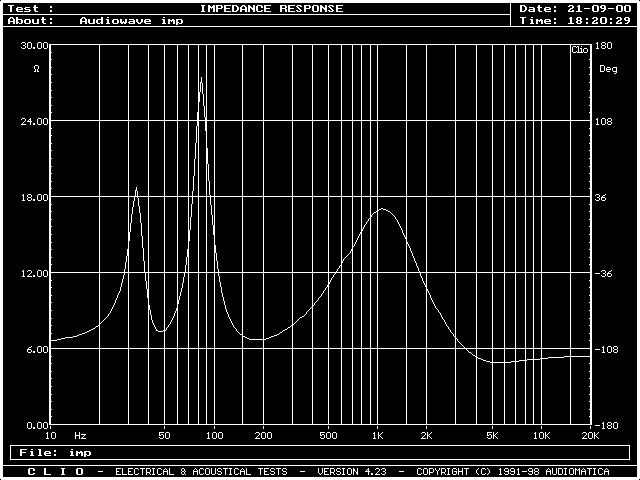Click the 100 frequency axis label

214,436
